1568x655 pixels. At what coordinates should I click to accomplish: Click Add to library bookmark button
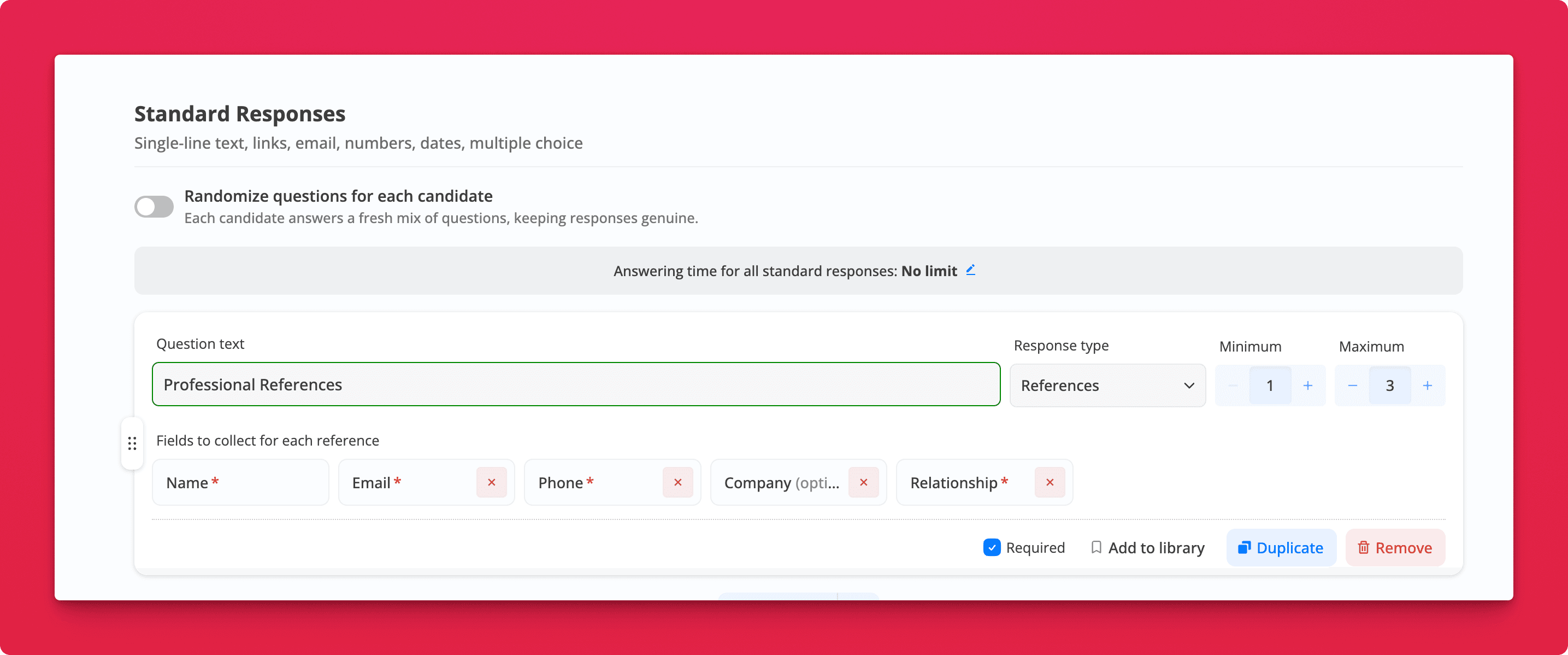pyautogui.click(x=1147, y=547)
